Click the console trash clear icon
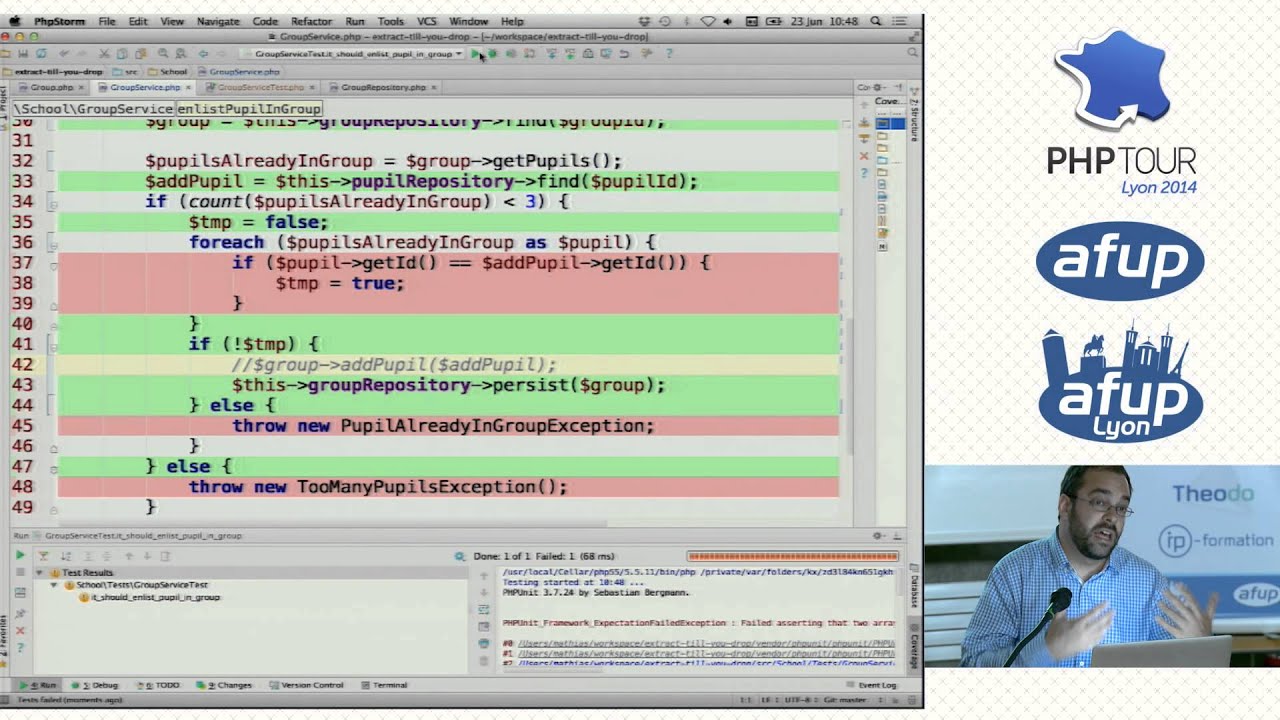Screen dimensions: 1280x720 (484, 661)
